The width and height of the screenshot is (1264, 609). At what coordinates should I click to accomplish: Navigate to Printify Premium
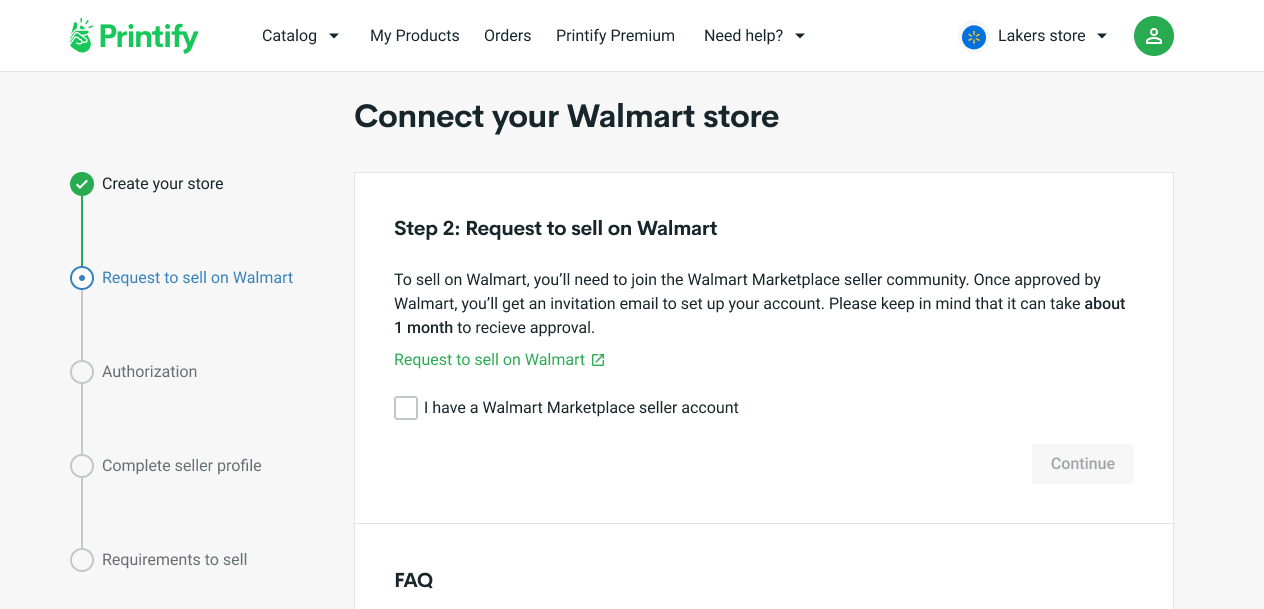click(x=615, y=35)
